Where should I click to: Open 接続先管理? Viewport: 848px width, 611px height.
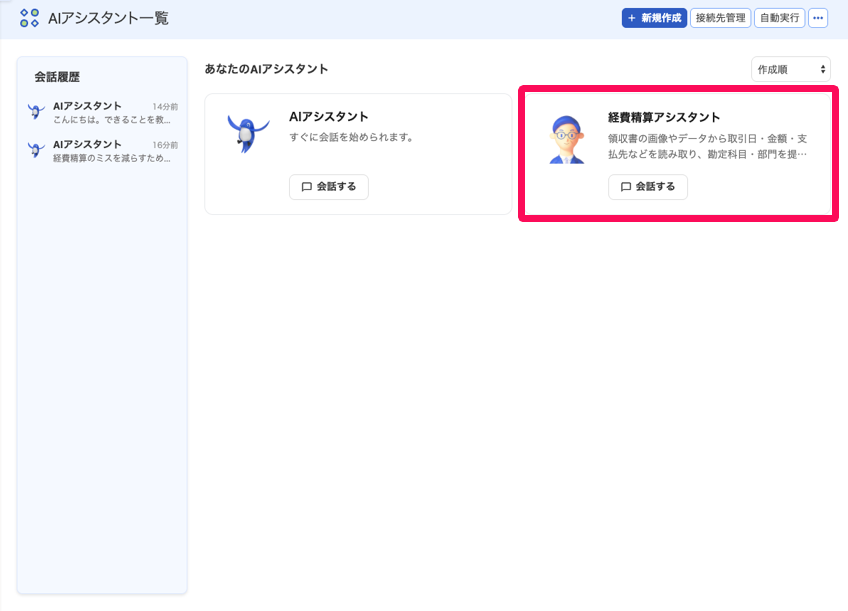click(720, 18)
